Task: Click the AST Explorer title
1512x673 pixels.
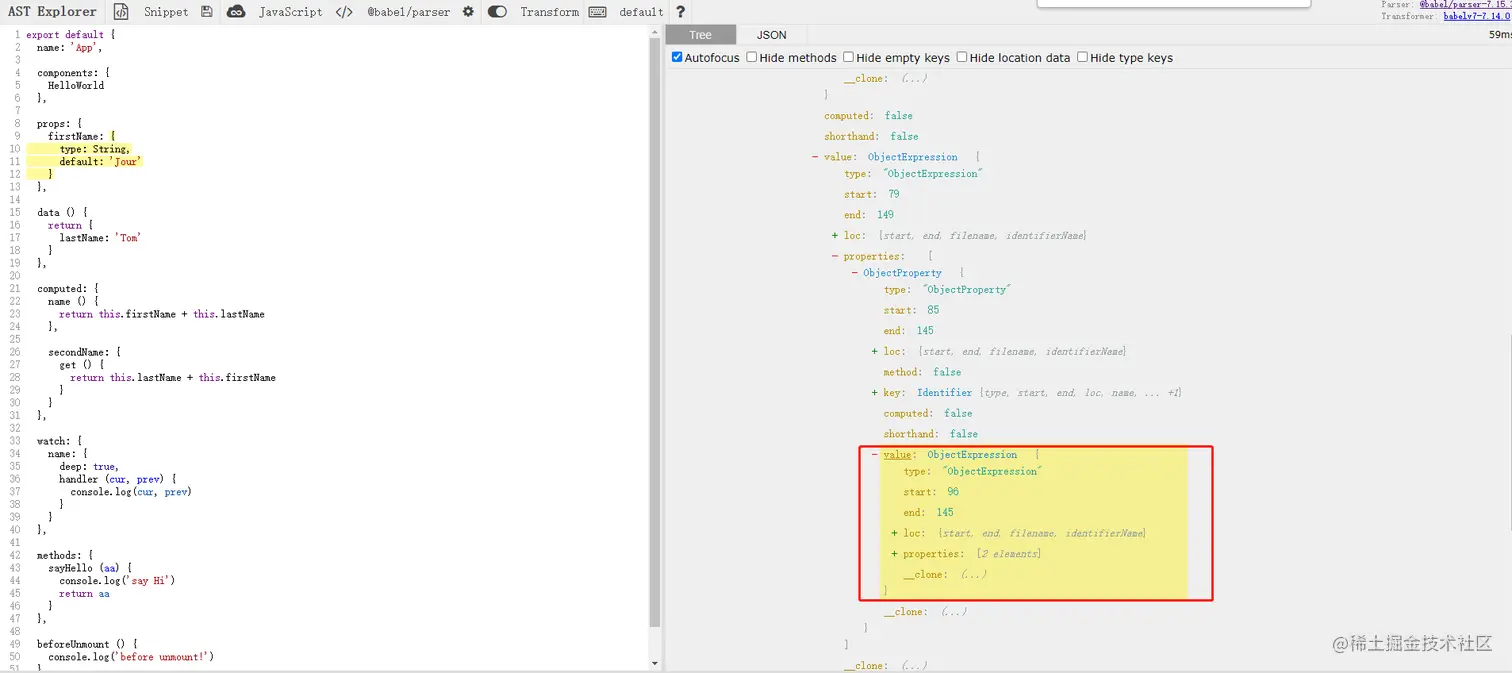Action: pyautogui.click(x=52, y=12)
